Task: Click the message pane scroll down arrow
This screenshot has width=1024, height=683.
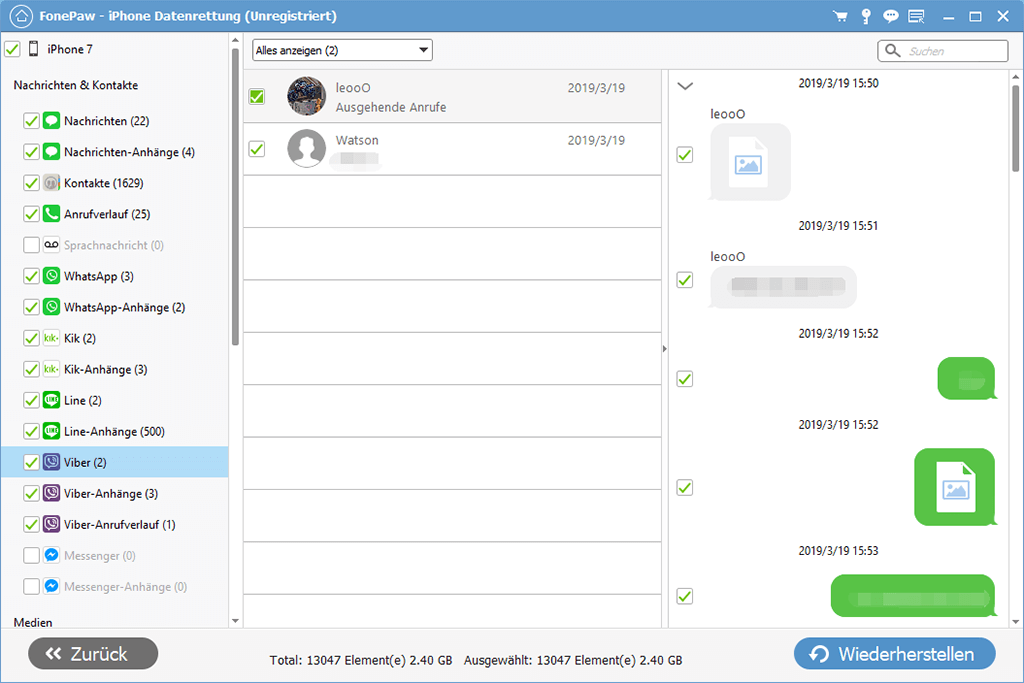Action: 1016,622
